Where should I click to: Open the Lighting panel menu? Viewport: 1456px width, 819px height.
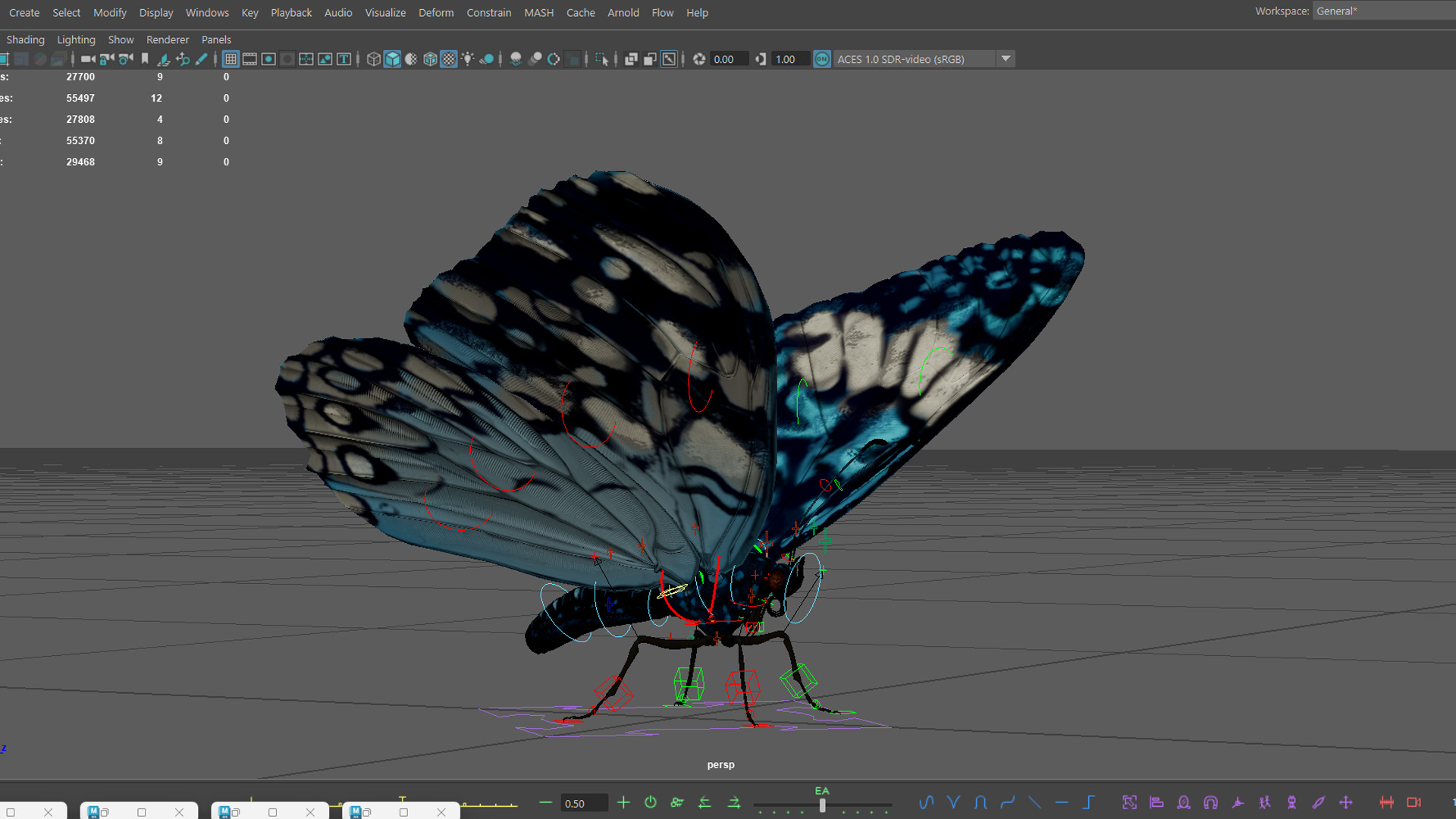[x=77, y=39]
